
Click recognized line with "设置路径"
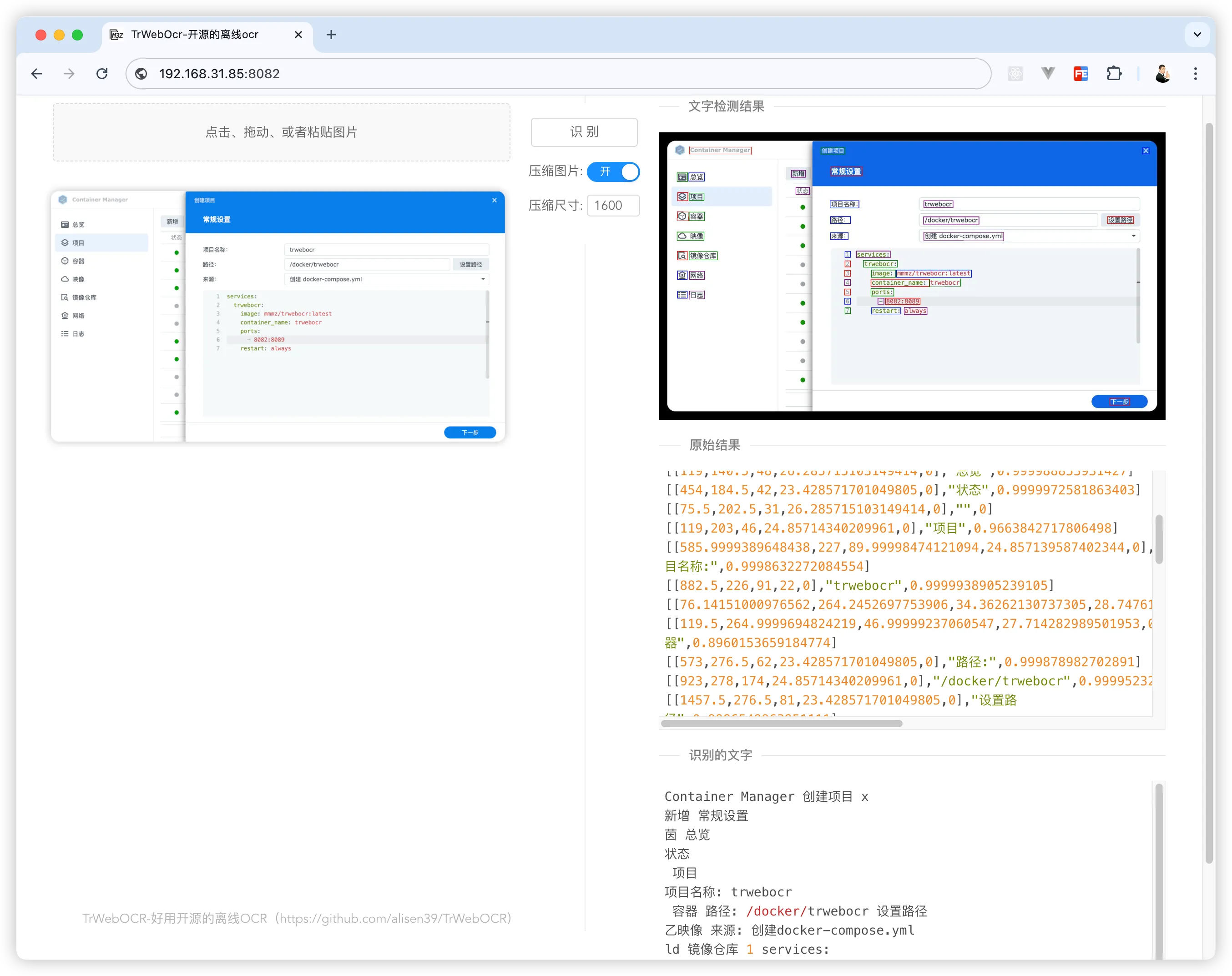pos(799,911)
